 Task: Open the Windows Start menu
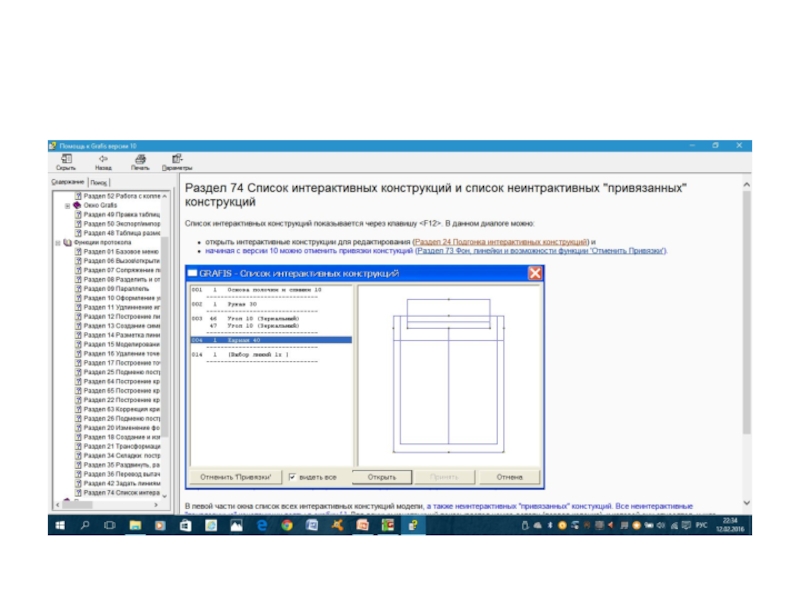(60, 525)
